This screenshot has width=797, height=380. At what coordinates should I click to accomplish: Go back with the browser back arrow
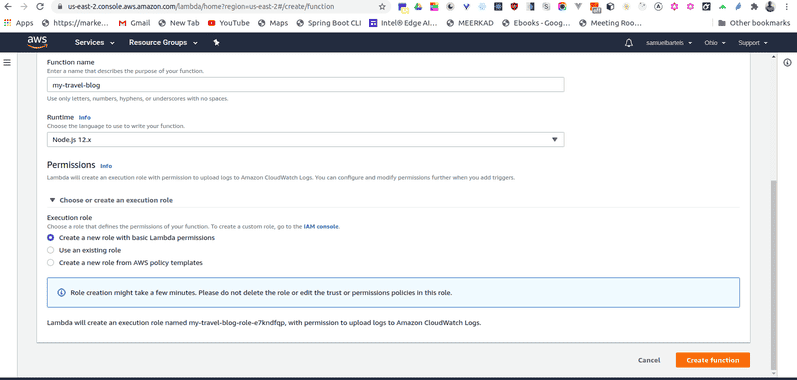[8, 7]
